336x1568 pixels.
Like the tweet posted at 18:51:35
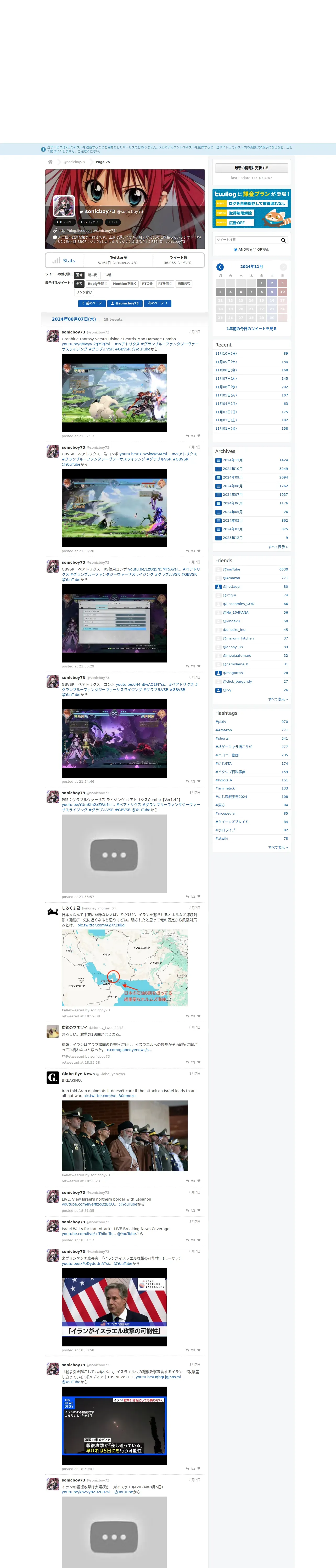199,1210
